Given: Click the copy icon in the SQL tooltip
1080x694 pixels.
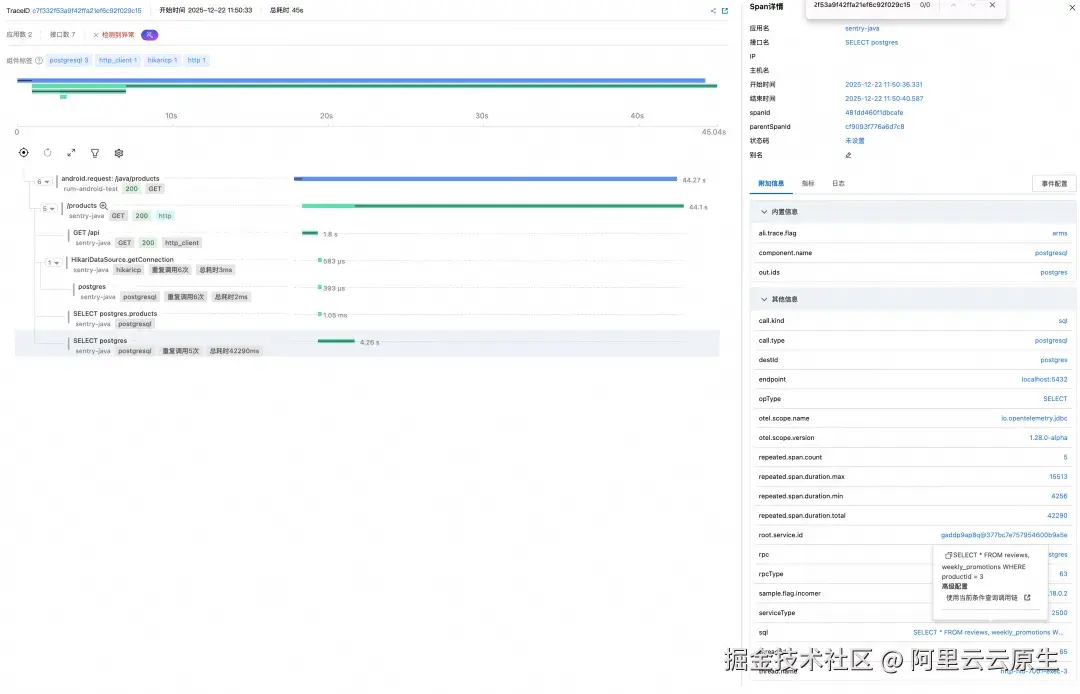Looking at the screenshot, I should tap(948, 556).
